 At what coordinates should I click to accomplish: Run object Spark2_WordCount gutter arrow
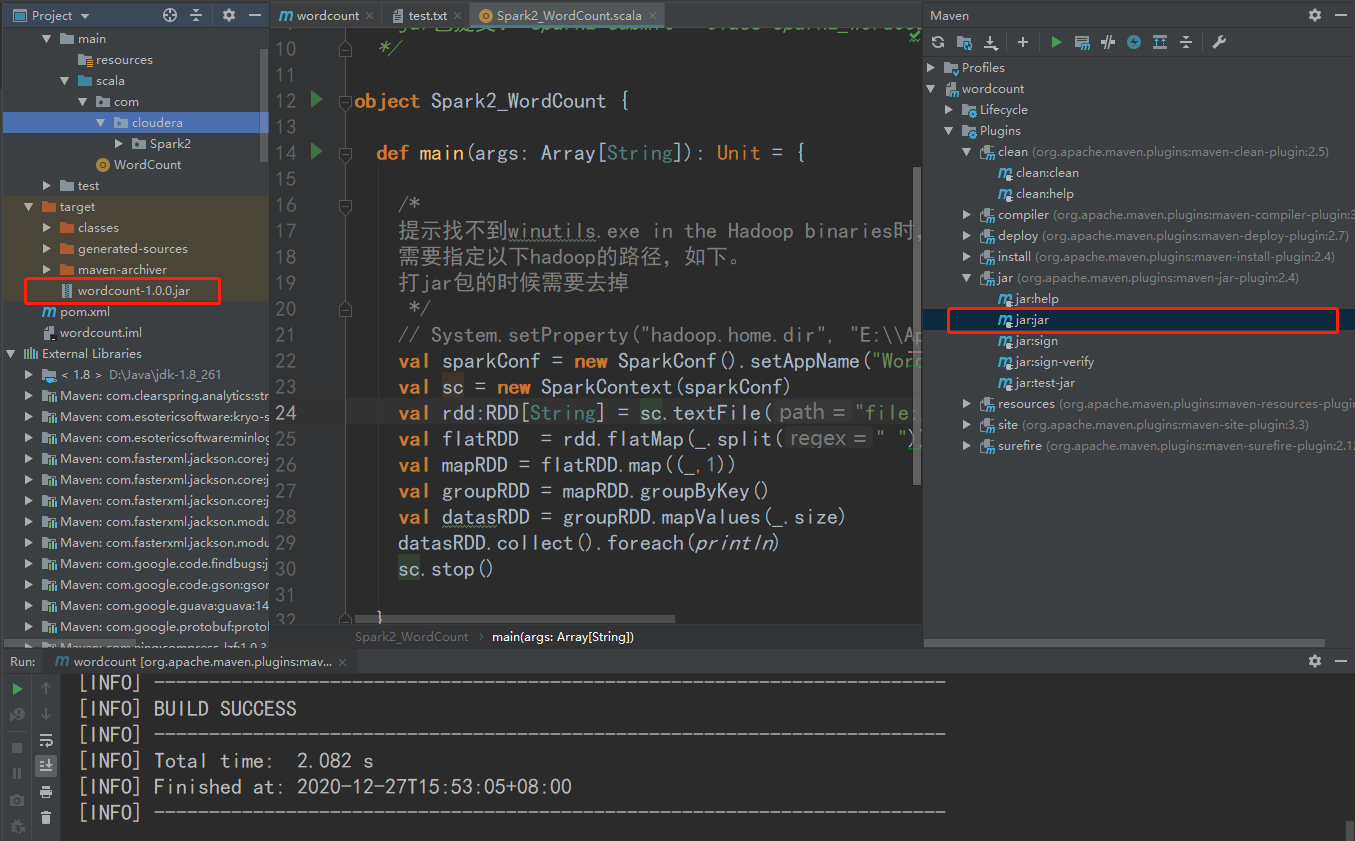tap(317, 100)
